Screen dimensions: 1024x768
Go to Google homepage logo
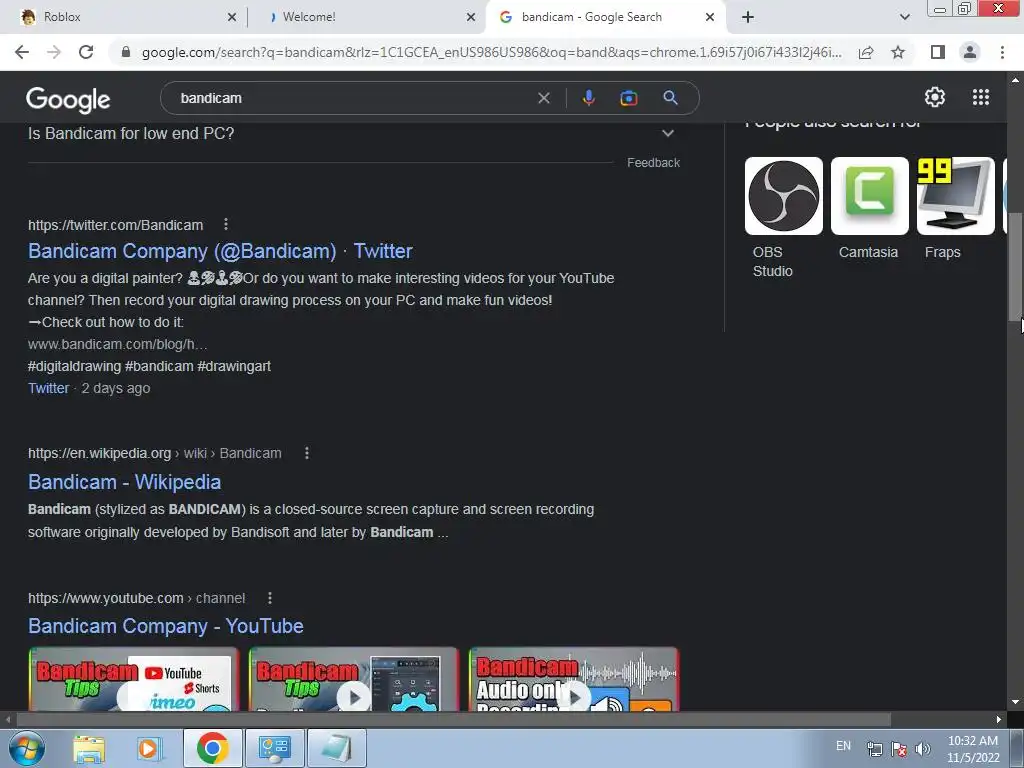coord(68,100)
